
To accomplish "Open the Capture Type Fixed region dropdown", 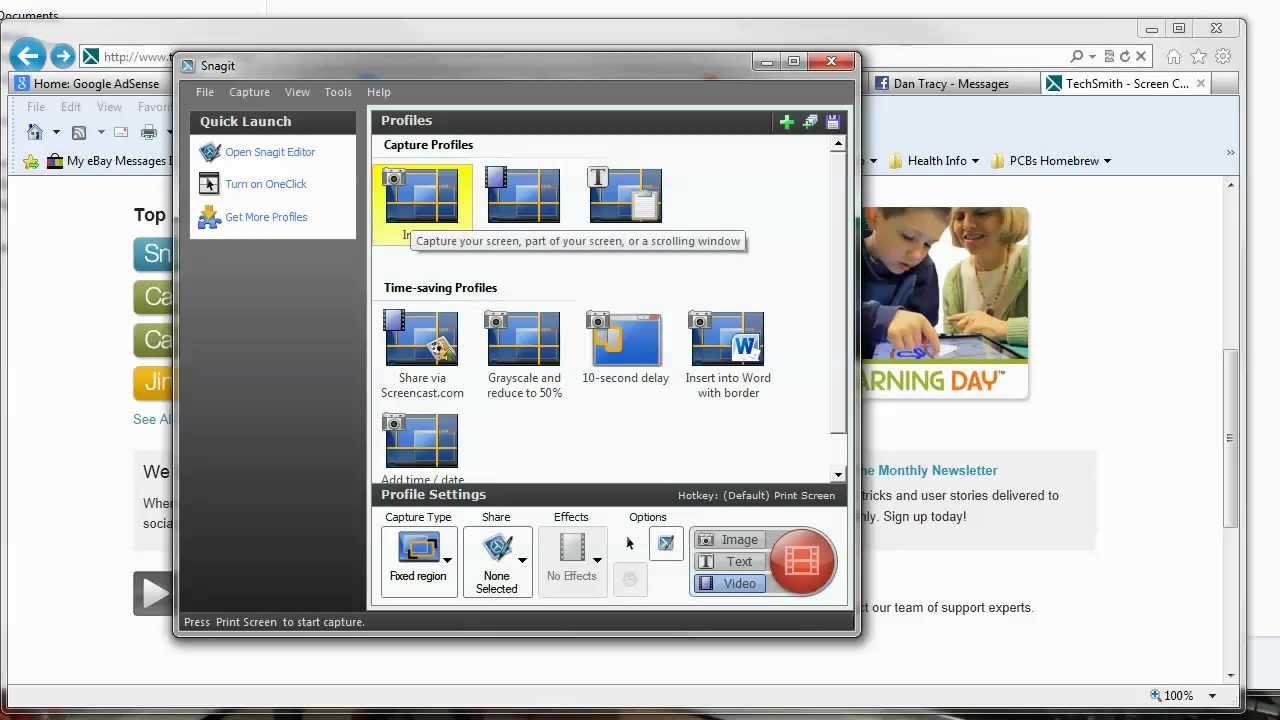I will click(x=419, y=561).
